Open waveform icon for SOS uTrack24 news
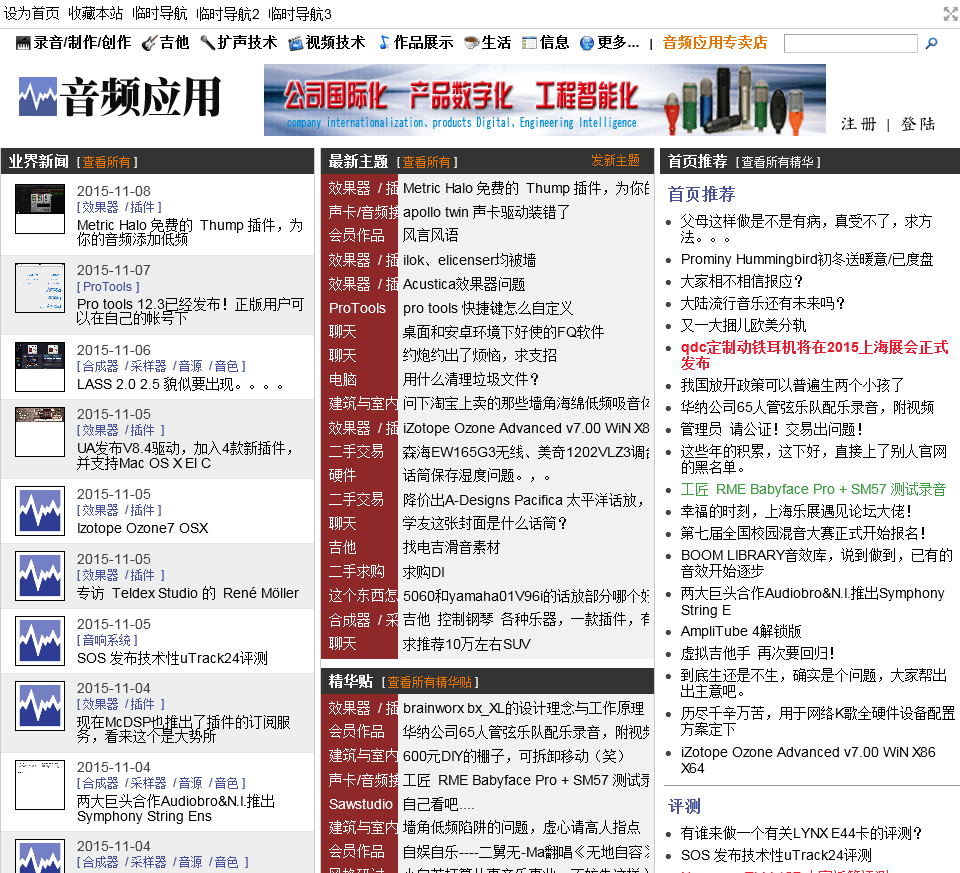The height and width of the screenshot is (873, 960). 40,641
